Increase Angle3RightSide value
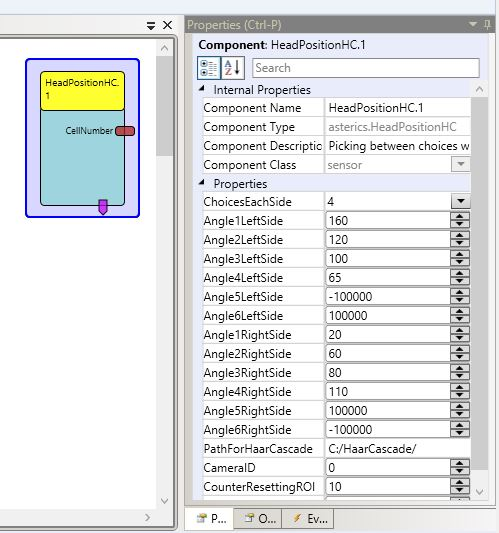499x533 pixels. click(x=460, y=368)
